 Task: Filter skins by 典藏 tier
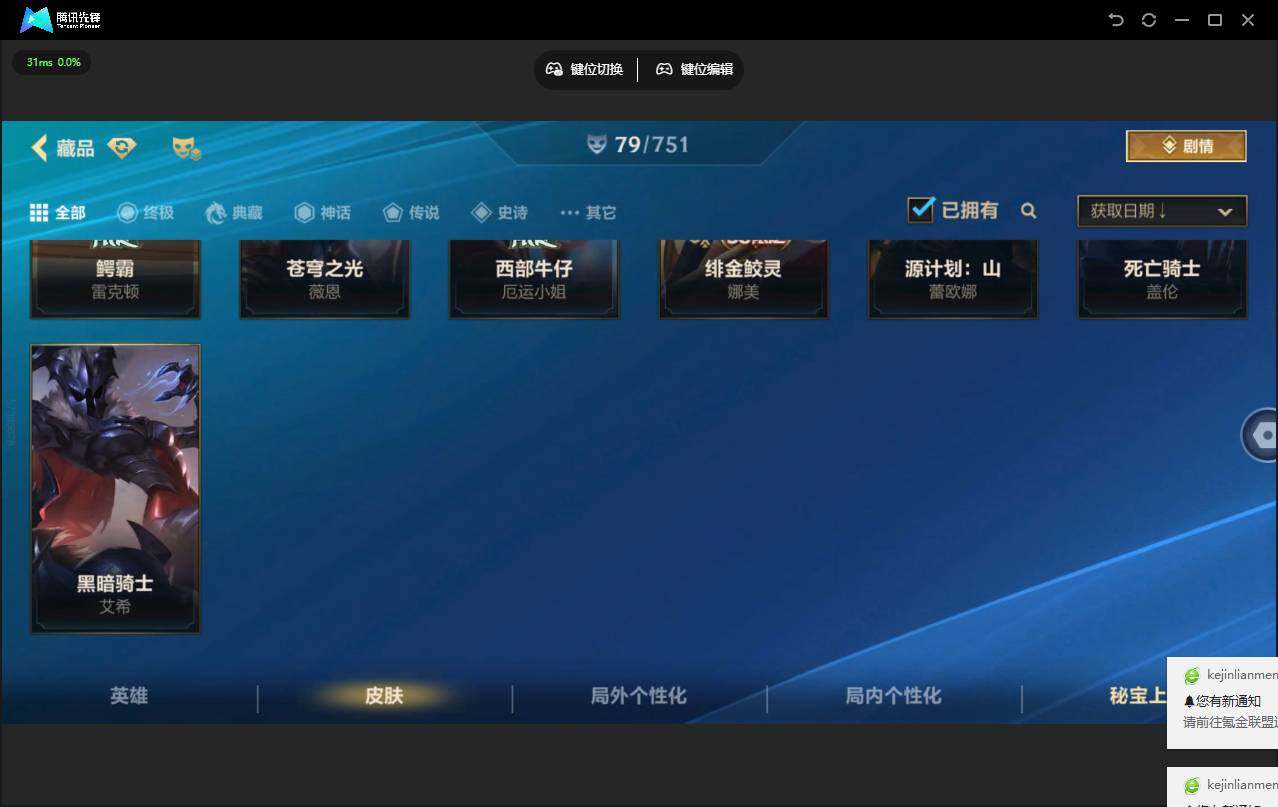pyautogui.click(x=234, y=212)
